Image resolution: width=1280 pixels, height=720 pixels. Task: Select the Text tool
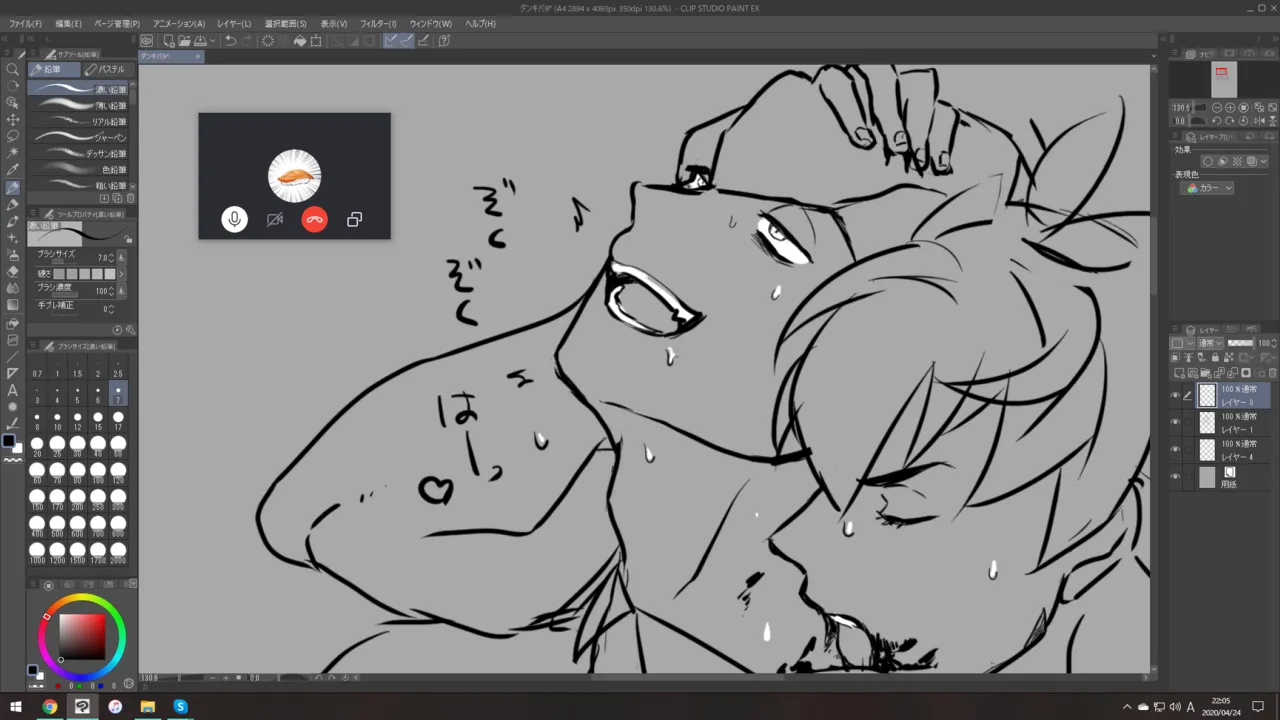(x=13, y=390)
